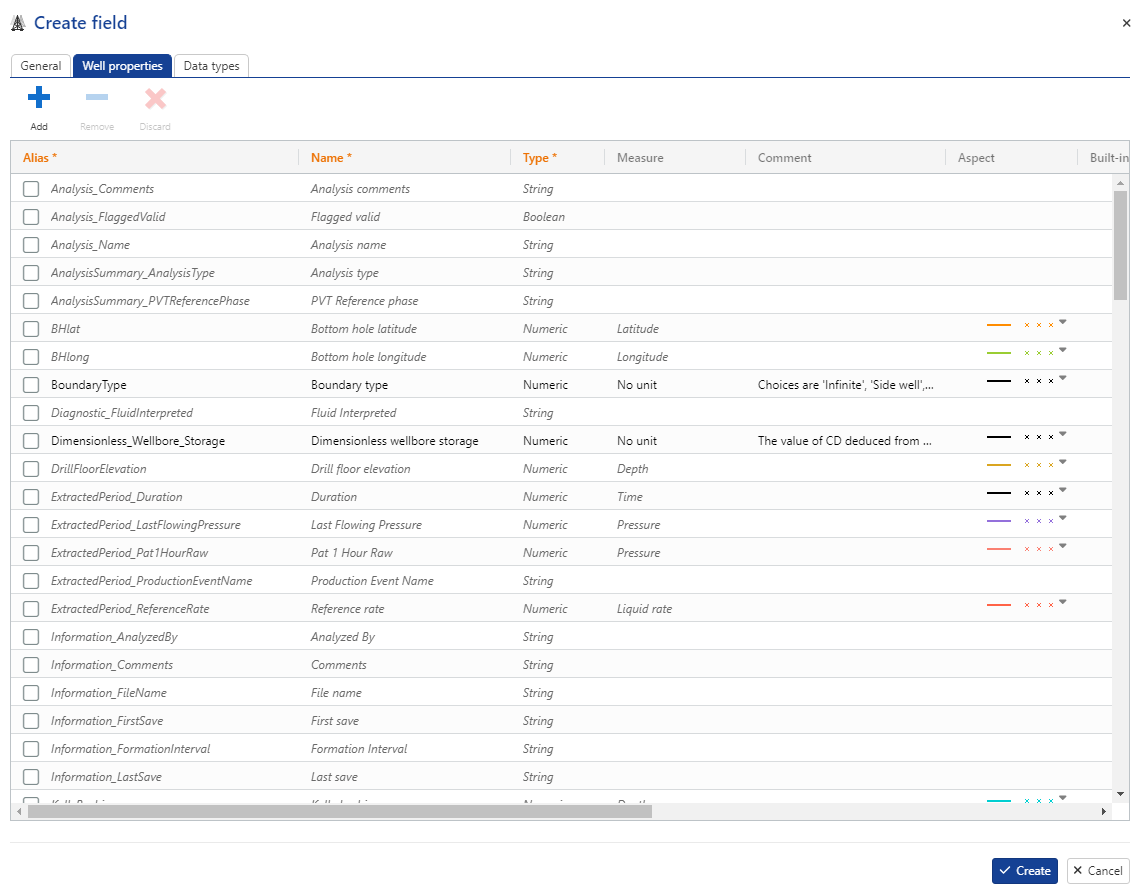Click the 'Formation Interval' name cell
The height and width of the screenshot is (894, 1139).
pos(359,749)
